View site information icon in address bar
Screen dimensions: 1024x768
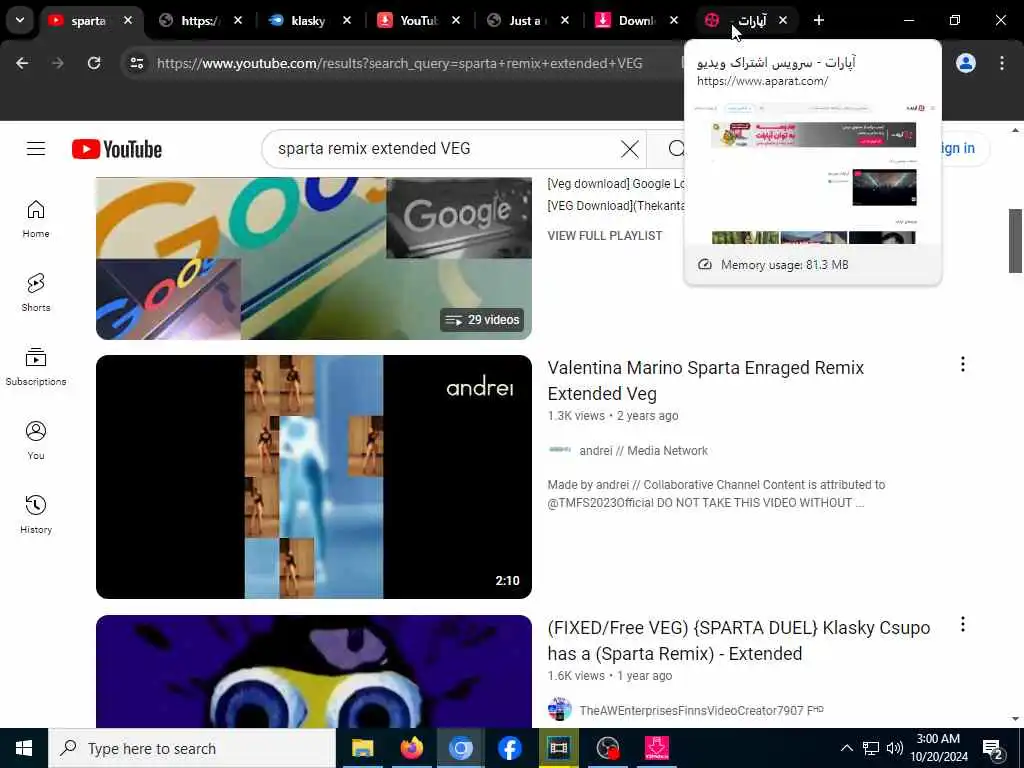pos(136,63)
